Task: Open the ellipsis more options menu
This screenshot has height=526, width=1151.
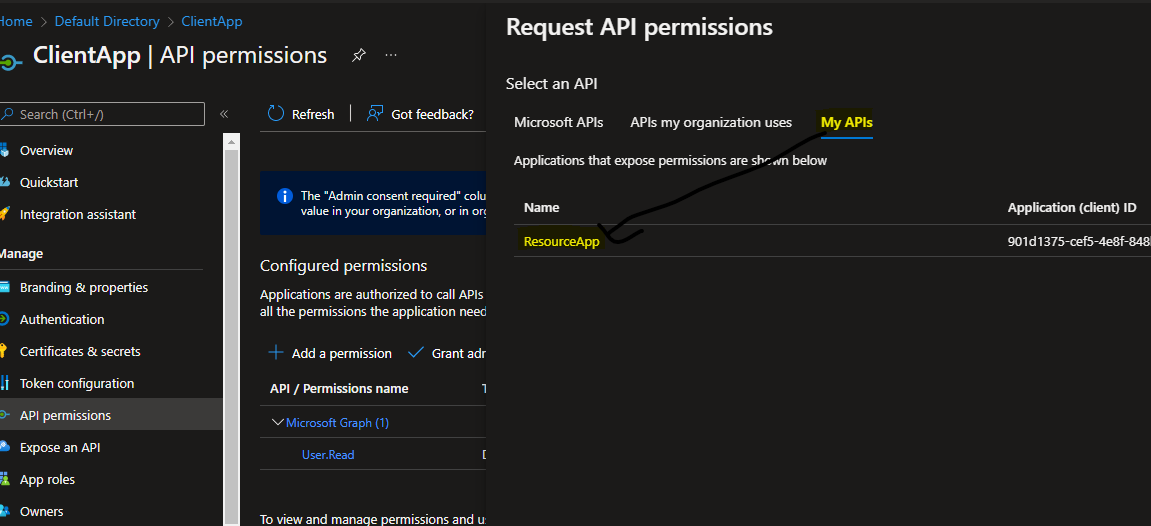Action: pyautogui.click(x=391, y=56)
